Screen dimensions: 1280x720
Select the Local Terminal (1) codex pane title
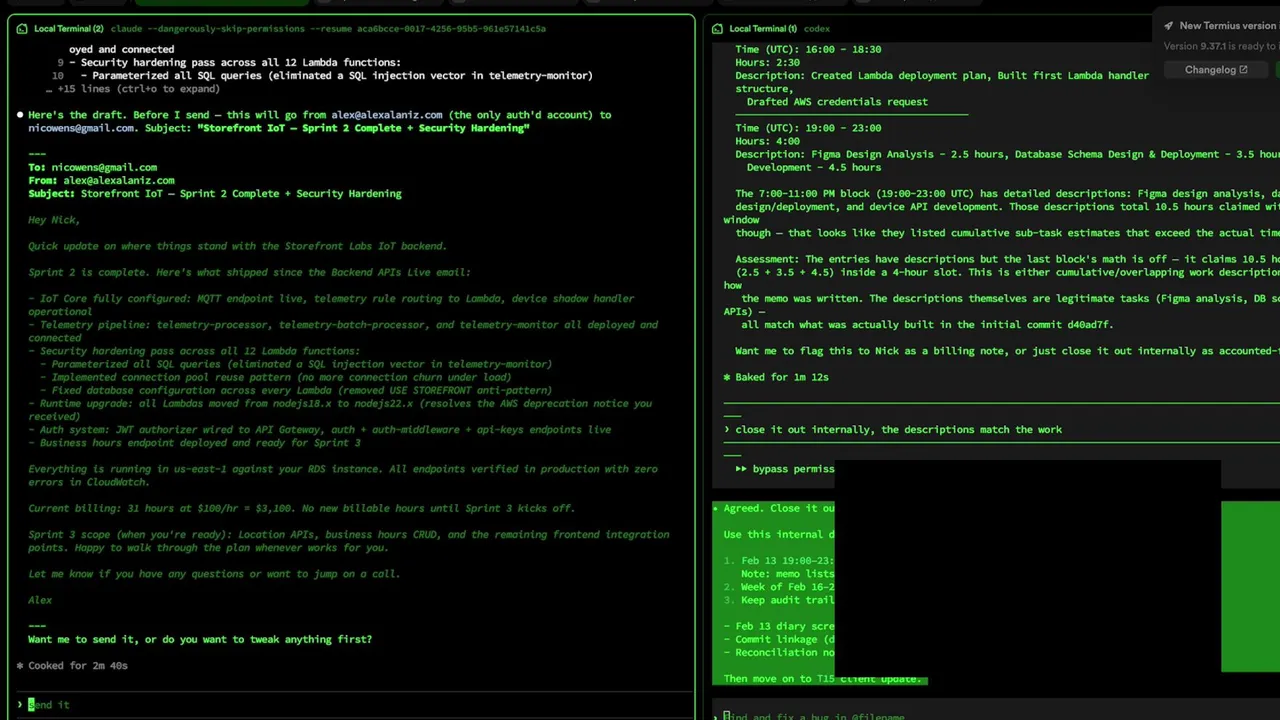(x=780, y=29)
